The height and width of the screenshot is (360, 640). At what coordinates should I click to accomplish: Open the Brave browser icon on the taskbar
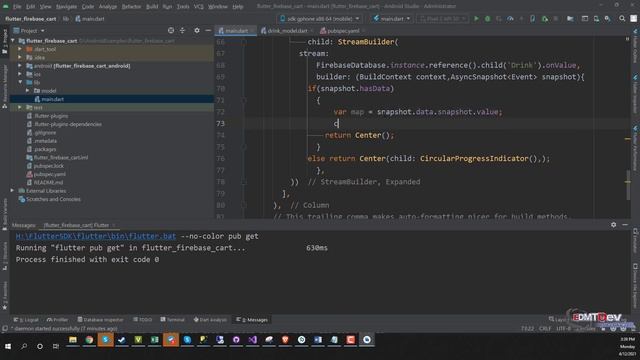pyautogui.click(x=285, y=340)
